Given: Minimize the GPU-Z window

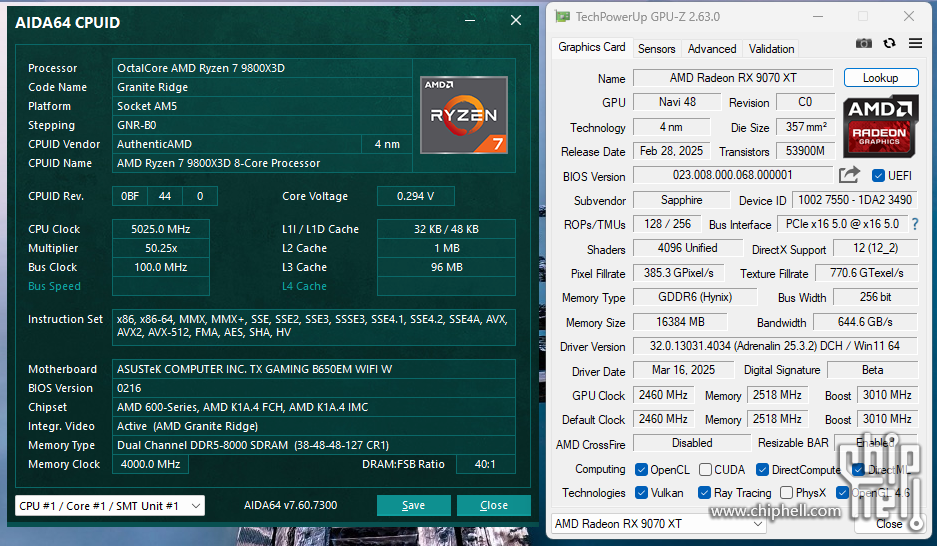Looking at the screenshot, I should [818, 16].
